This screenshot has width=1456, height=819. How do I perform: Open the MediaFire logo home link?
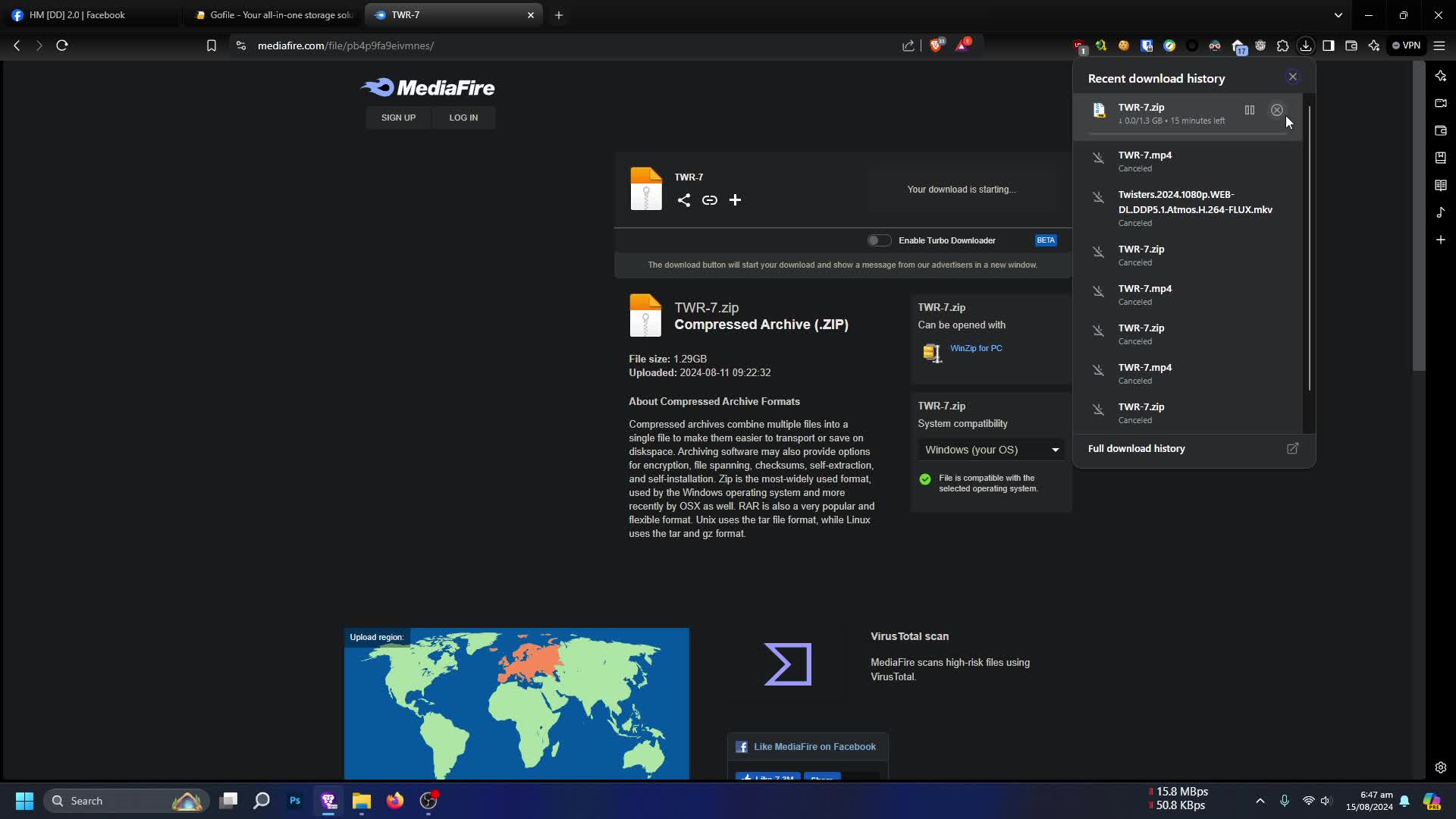428,88
